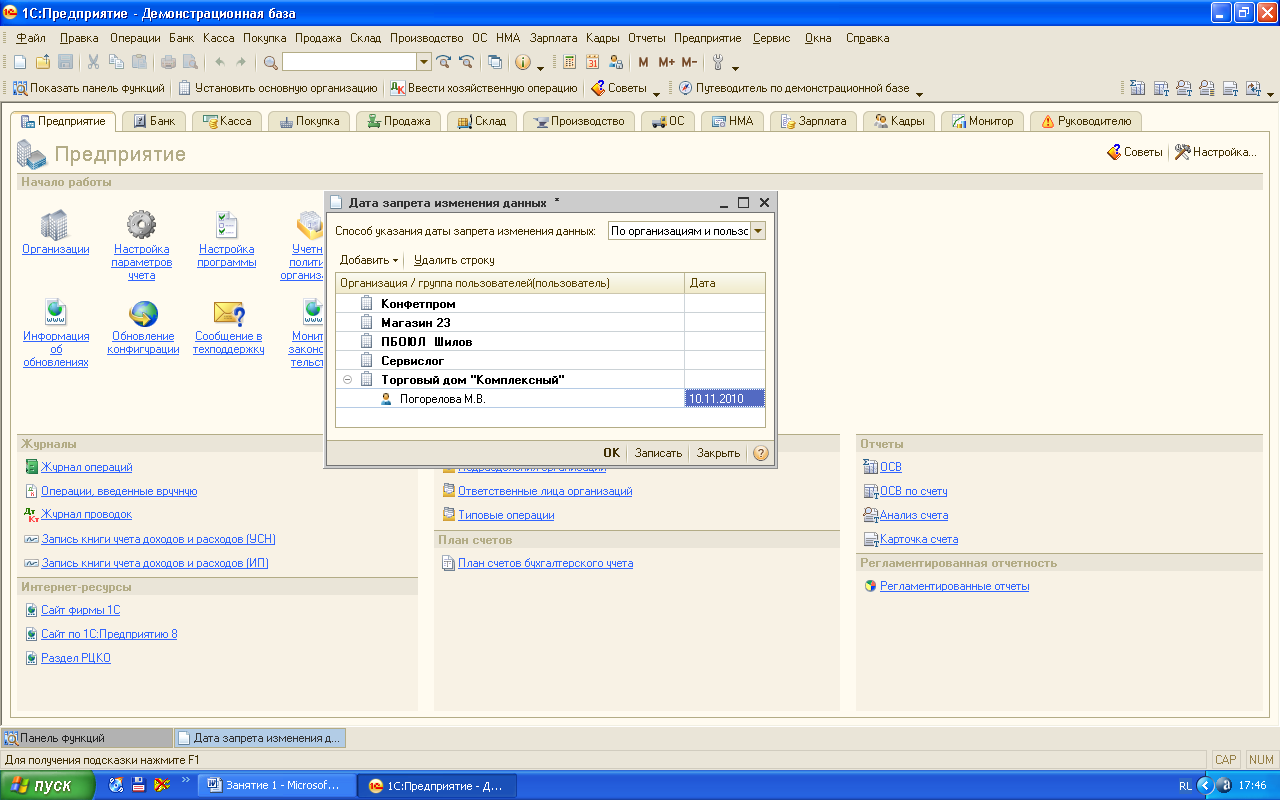
Task: Switch to the Банк tab
Action: (x=153, y=121)
